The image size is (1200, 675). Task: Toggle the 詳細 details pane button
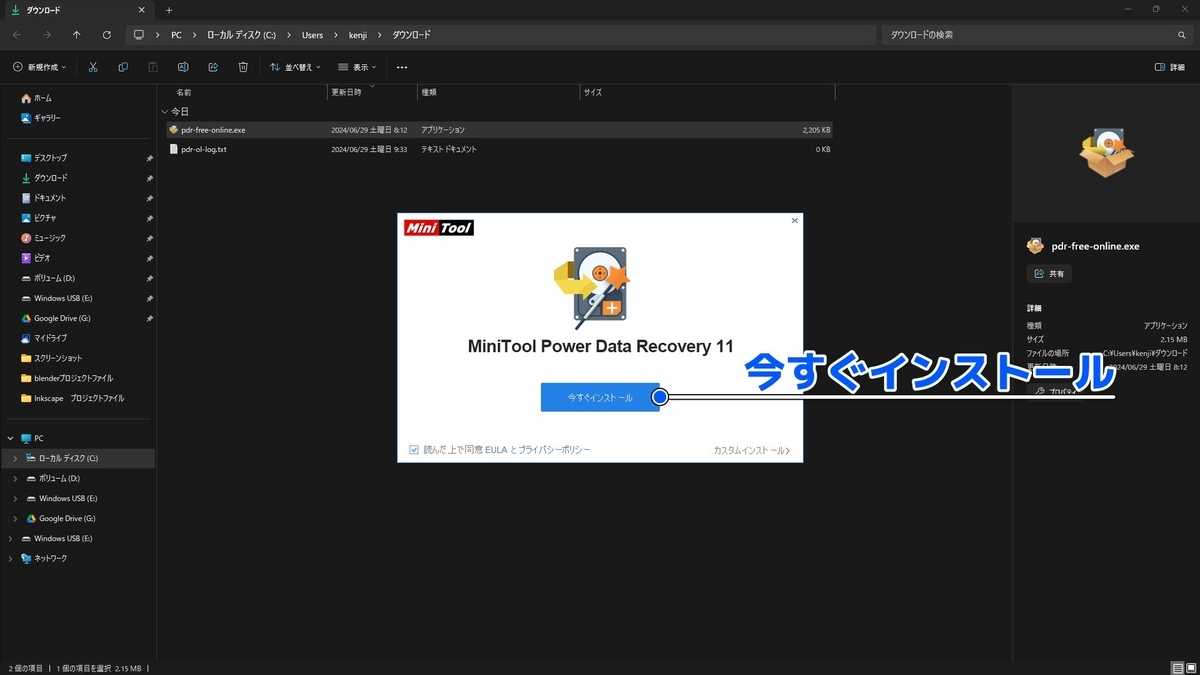click(x=1170, y=67)
